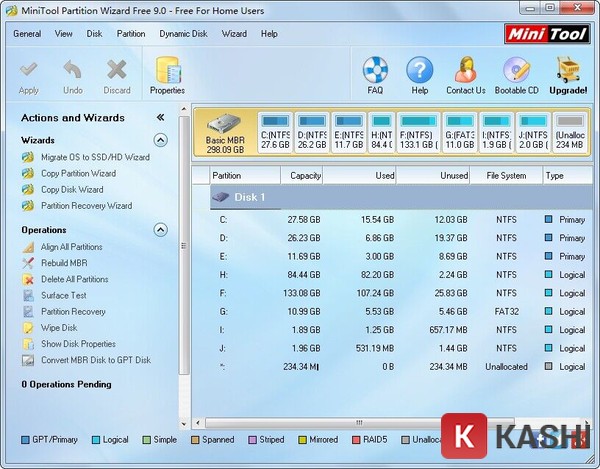The image size is (600, 469).
Task: Select the Unallocated 234 MB block
Action: (570, 133)
